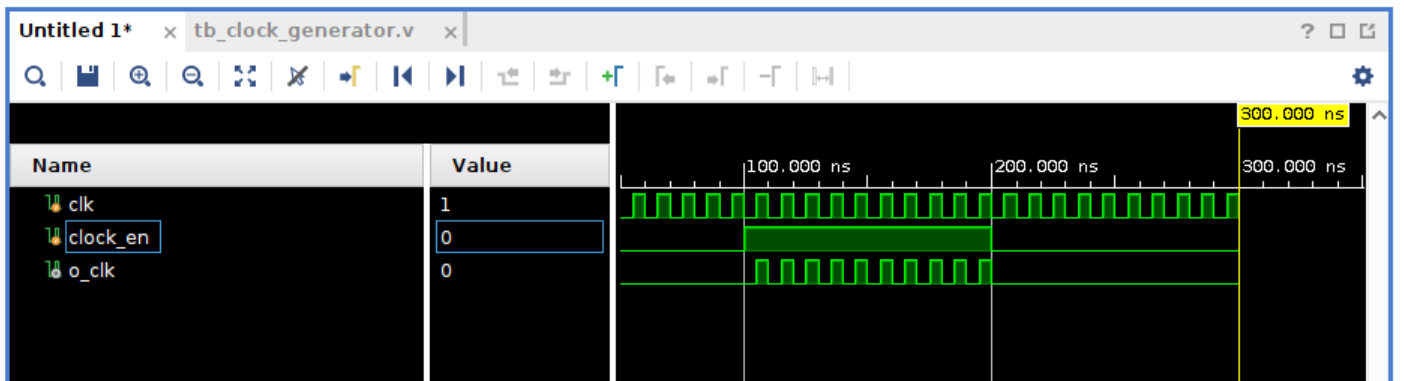Screen dimensions: 1404x381
Task: Click the white 300.000 ns ruler label
Action: [x=1295, y=166]
